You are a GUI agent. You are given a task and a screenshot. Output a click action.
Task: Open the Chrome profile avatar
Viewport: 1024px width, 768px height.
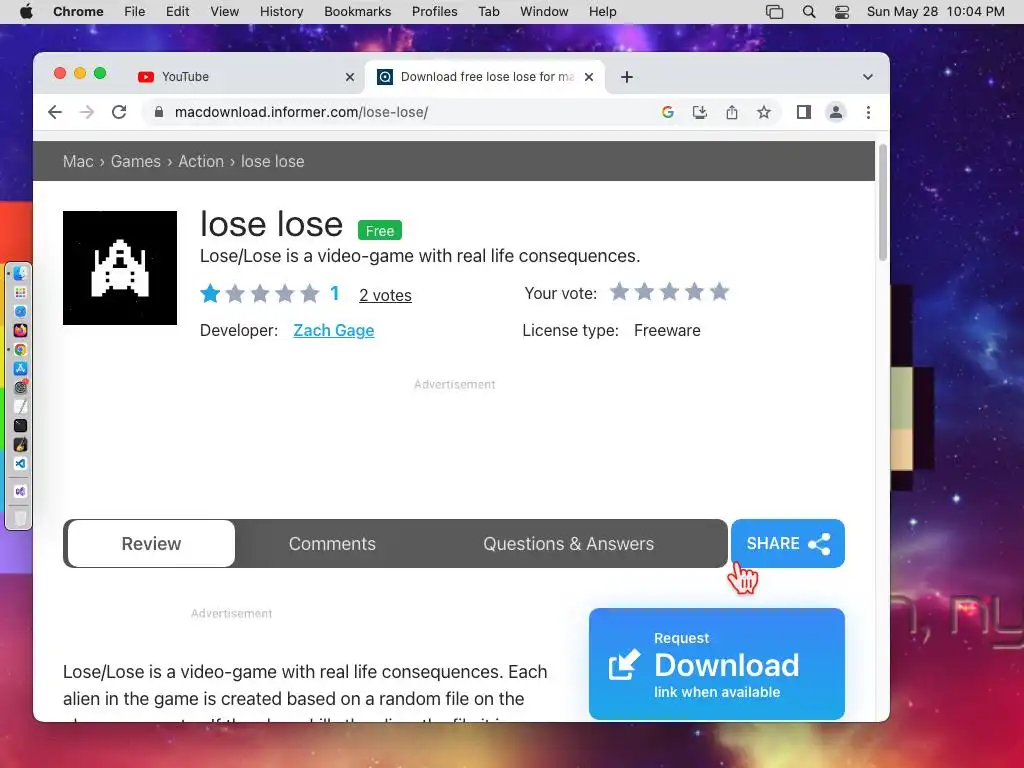pyautogui.click(x=835, y=112)
